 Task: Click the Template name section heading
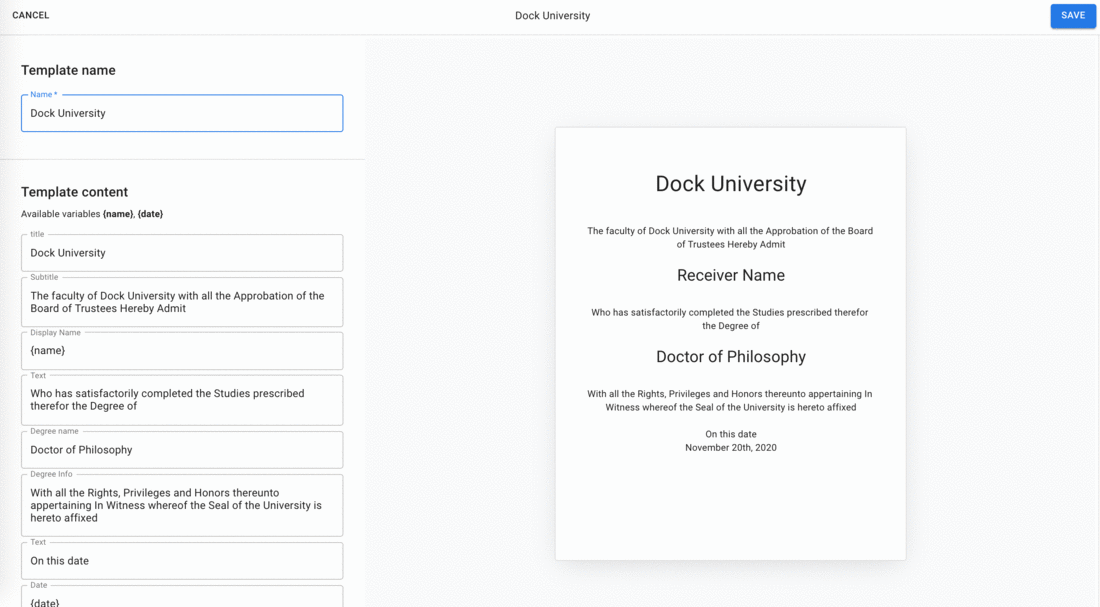(x=68, y=70)
